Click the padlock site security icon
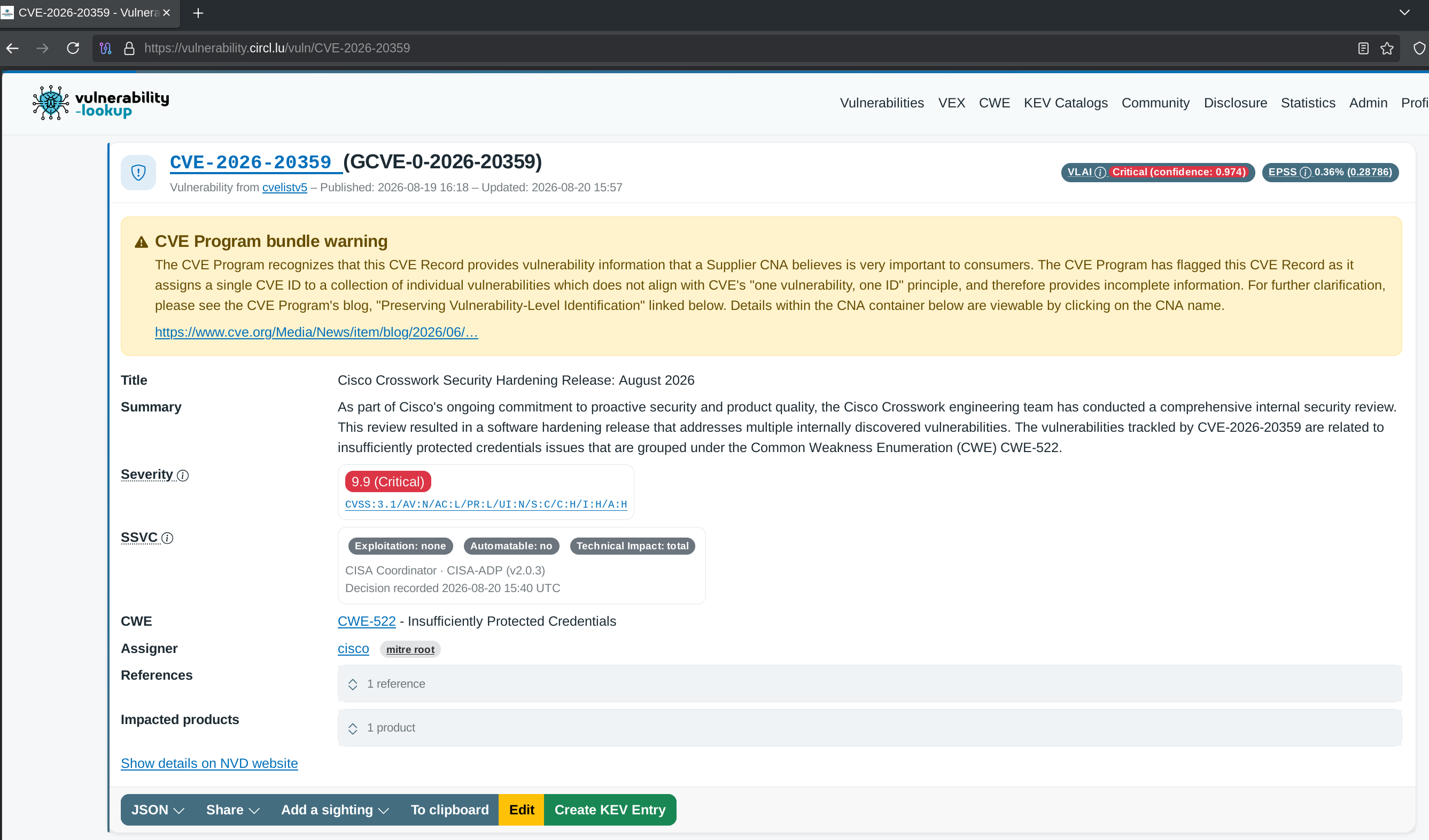1429x840 pixels. 129,48
